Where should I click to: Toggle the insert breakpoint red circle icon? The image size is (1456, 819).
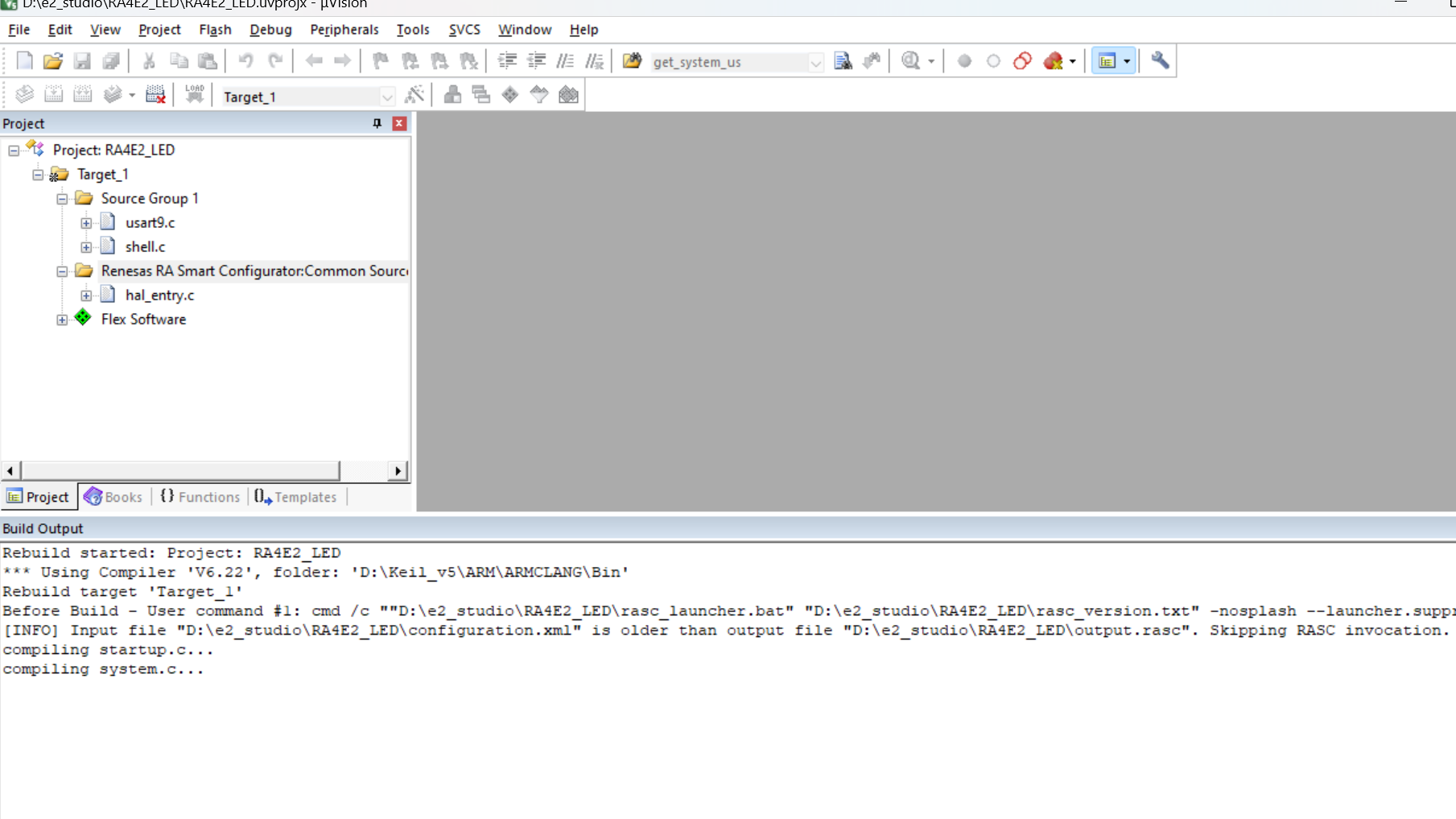pyautogui.click(x=964, y=61)
